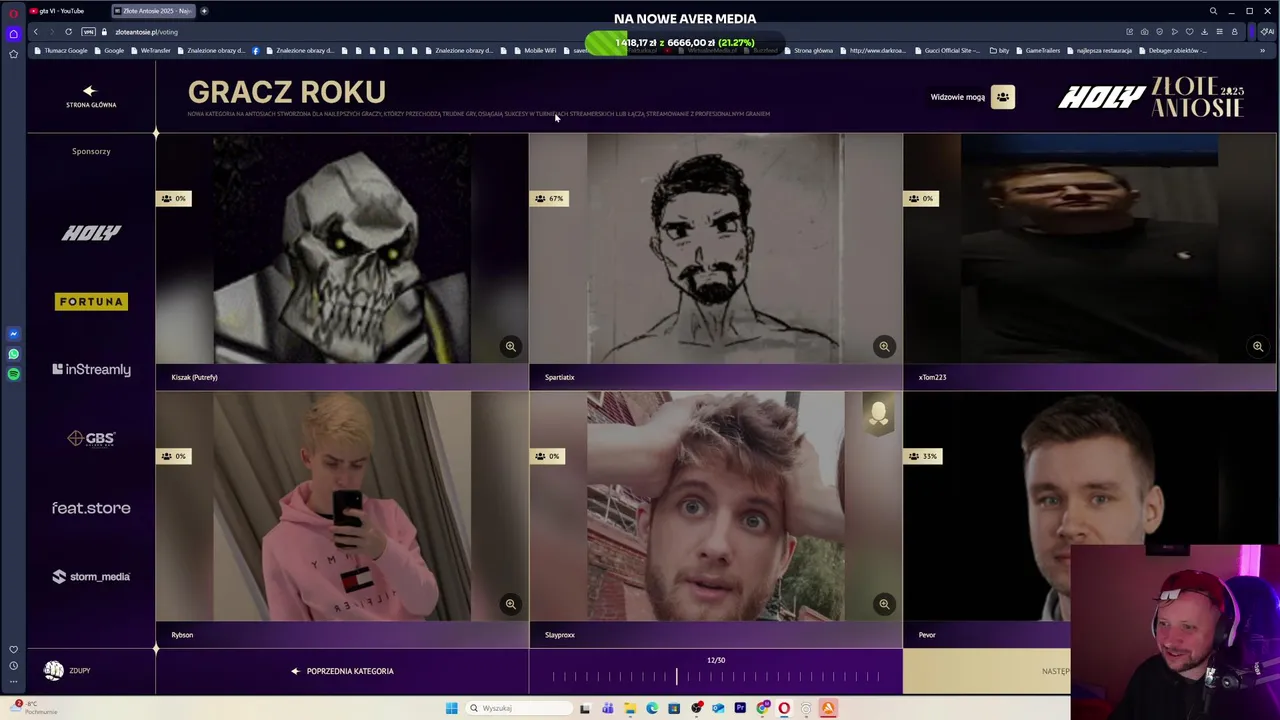This screenshot has width=1280, height=720.
Task: Switch to the Złote Antosie 2025 tab
Action: point(153,11)
